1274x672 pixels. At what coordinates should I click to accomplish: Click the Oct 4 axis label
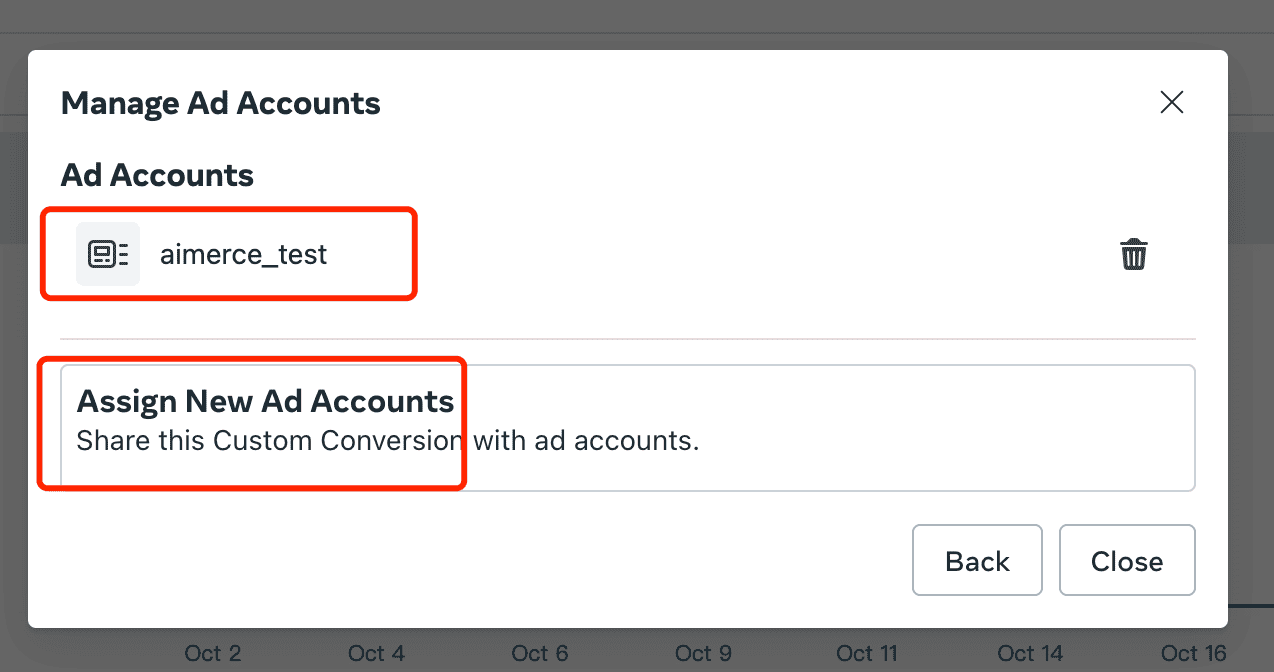pyautogui.click(x=376, y=653)
